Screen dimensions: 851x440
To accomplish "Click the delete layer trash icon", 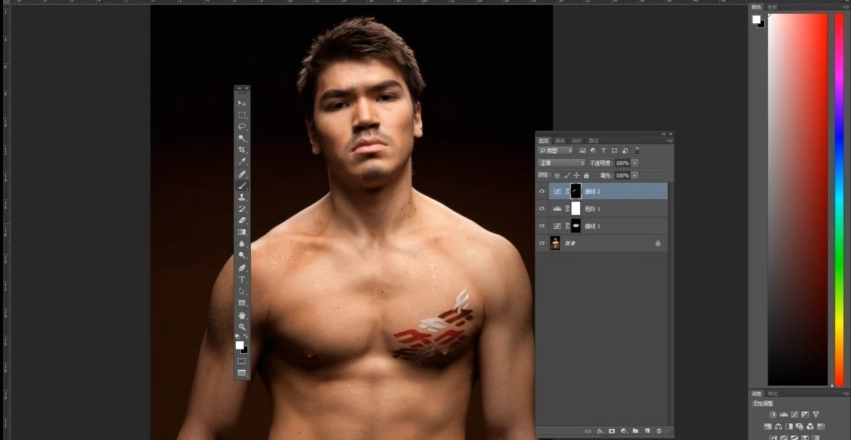I will pos(658,431).
